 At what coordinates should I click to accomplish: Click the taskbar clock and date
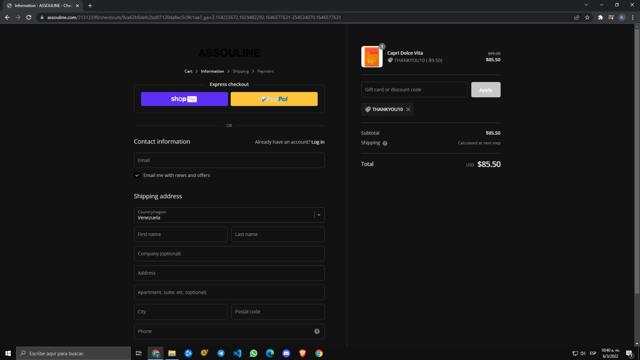(610, 353)
